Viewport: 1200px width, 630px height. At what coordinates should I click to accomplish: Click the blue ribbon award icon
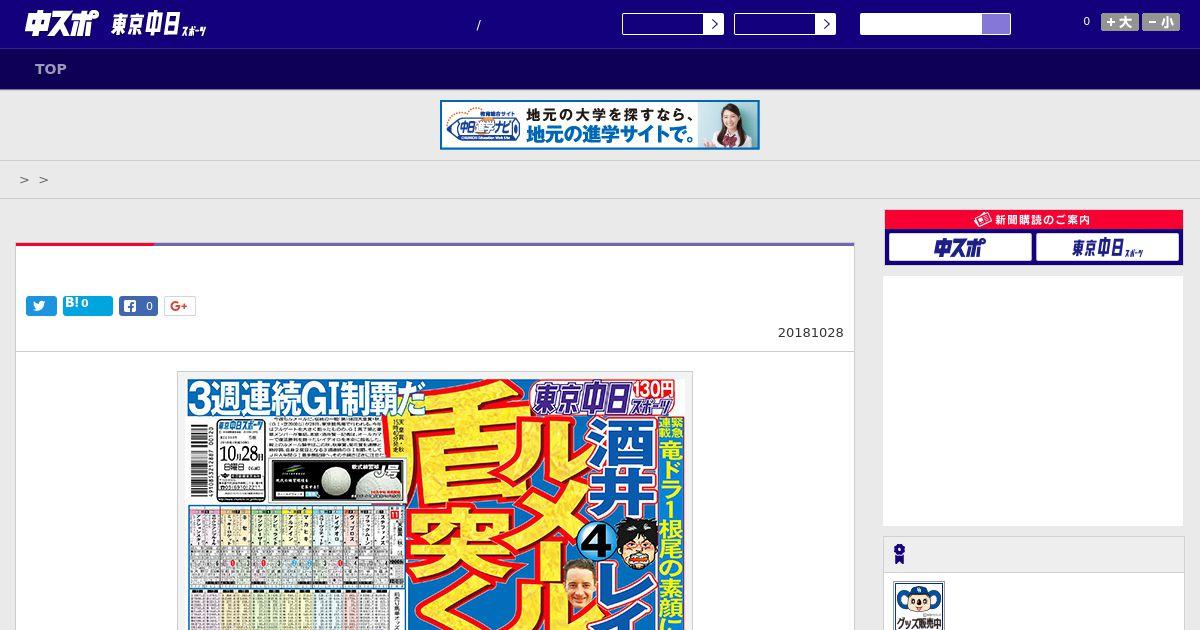pos(900,554)
